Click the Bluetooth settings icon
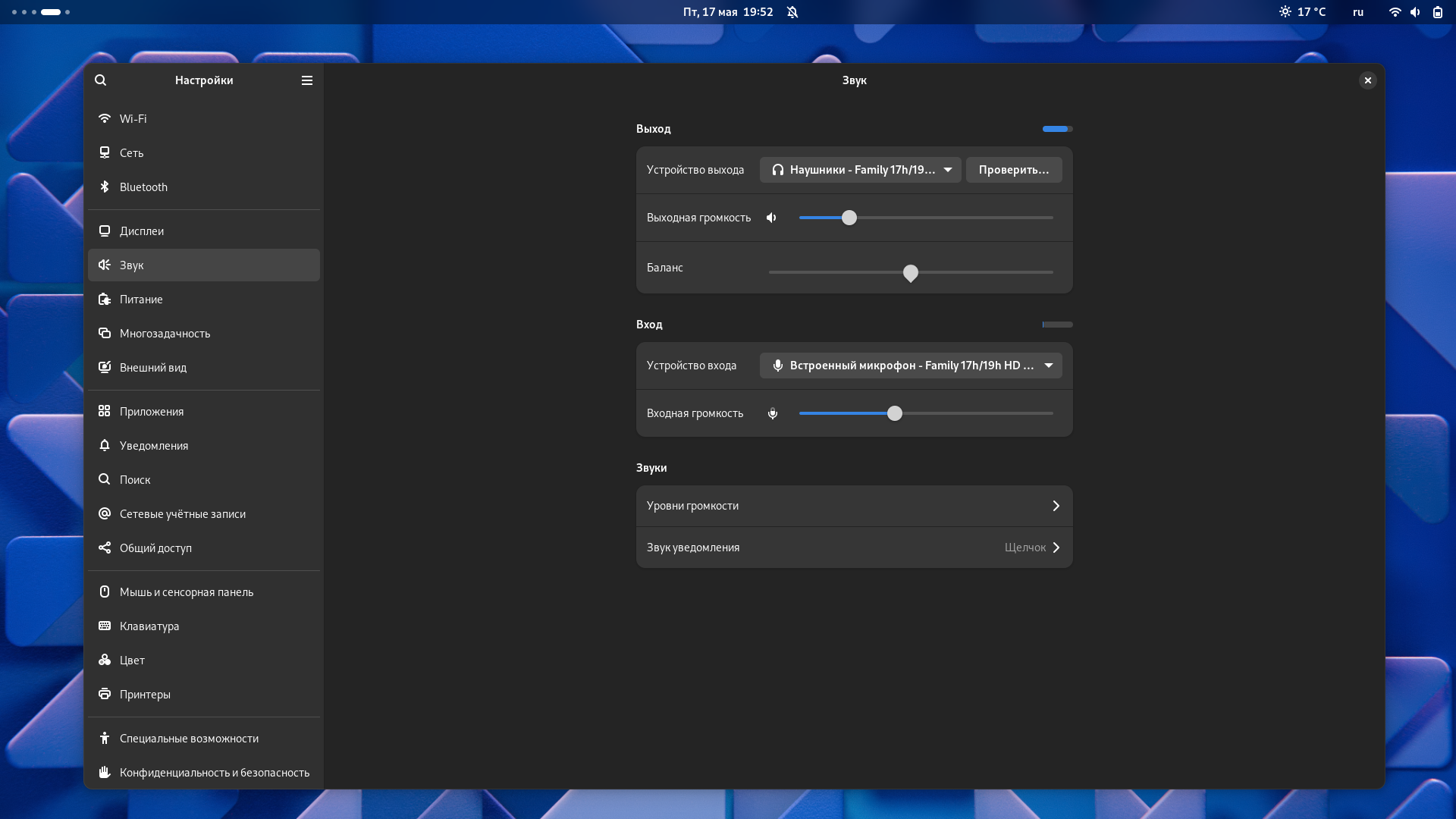 pyautogui.click(x=104, y=187)
